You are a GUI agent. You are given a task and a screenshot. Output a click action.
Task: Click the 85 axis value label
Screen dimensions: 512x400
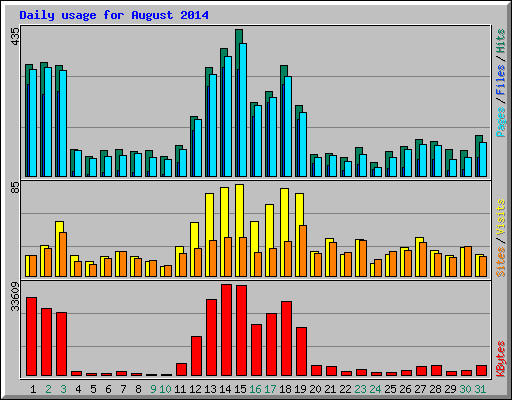coord(15,187)
